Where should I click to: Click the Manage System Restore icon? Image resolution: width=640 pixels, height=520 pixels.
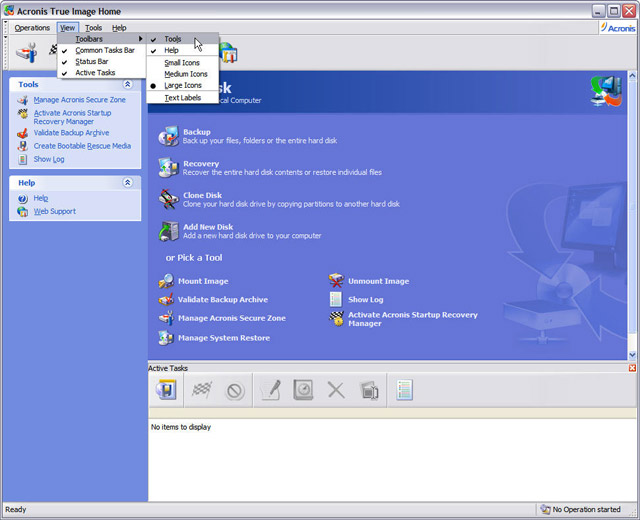[166, 338]
